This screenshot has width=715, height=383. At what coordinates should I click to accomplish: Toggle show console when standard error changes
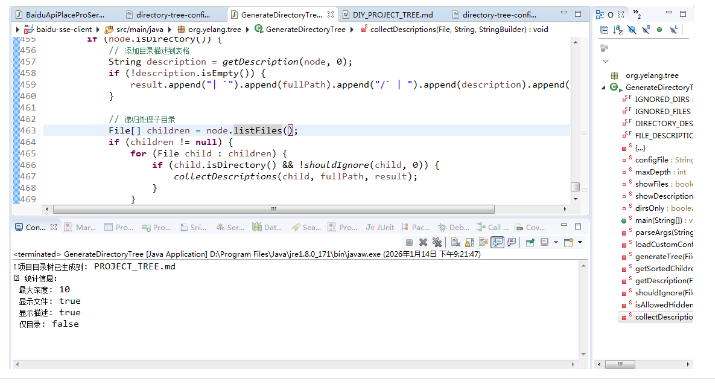coord(511,243)
